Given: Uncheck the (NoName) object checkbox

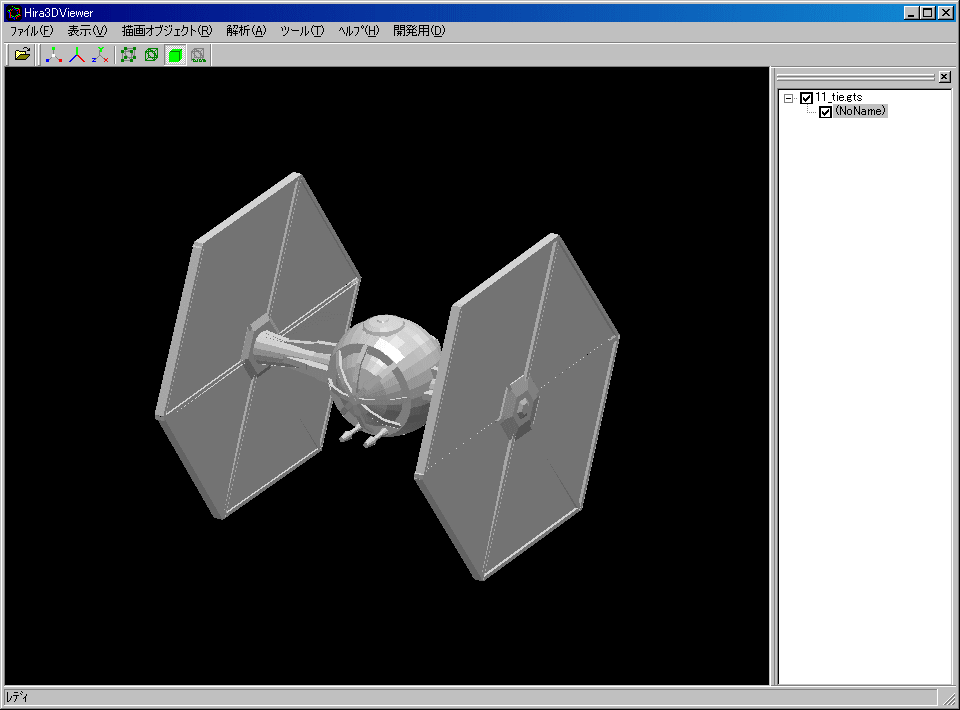Looking at the screenshot, I should [825, 112].
